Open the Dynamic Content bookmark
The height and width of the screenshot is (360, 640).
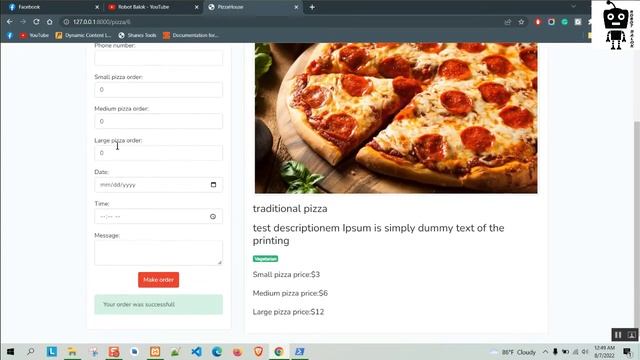pos(83,36)
